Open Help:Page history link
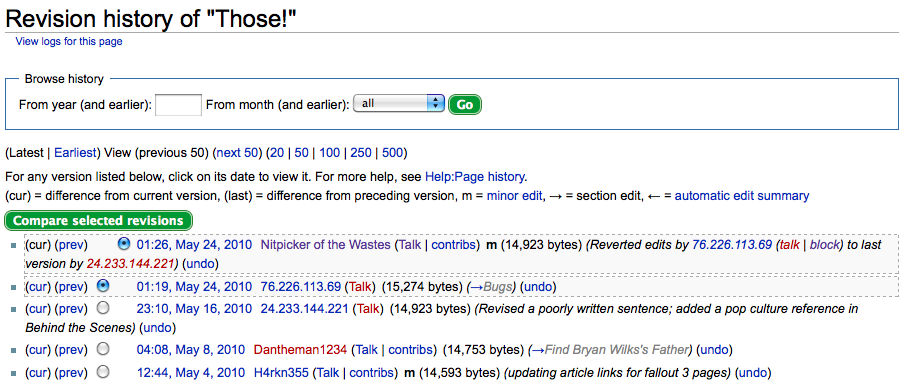The width and height of the screenshot is (905, 387). pyautogui.click(x=474, y=176)
